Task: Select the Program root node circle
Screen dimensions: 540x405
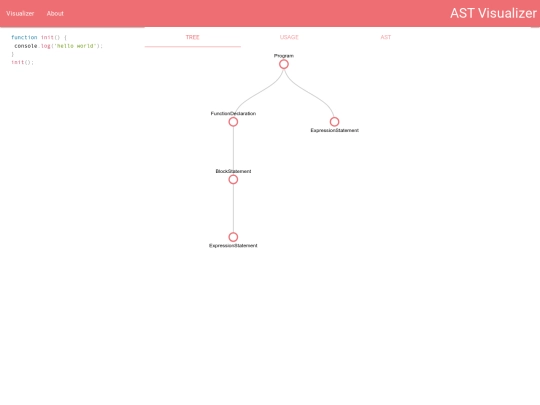Action: 284,64
